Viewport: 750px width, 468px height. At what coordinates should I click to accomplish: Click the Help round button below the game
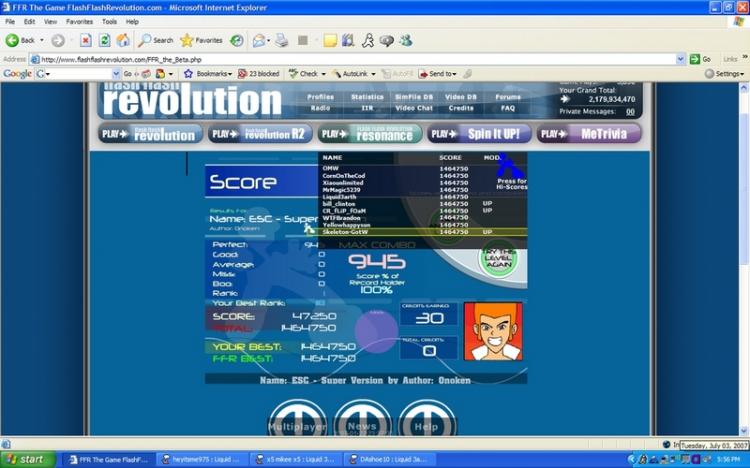click(x=427, y=419)
